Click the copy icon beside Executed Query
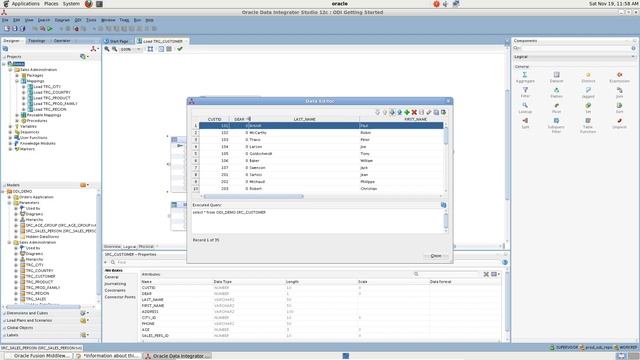640x360 pixels. [x=443, y=205]
